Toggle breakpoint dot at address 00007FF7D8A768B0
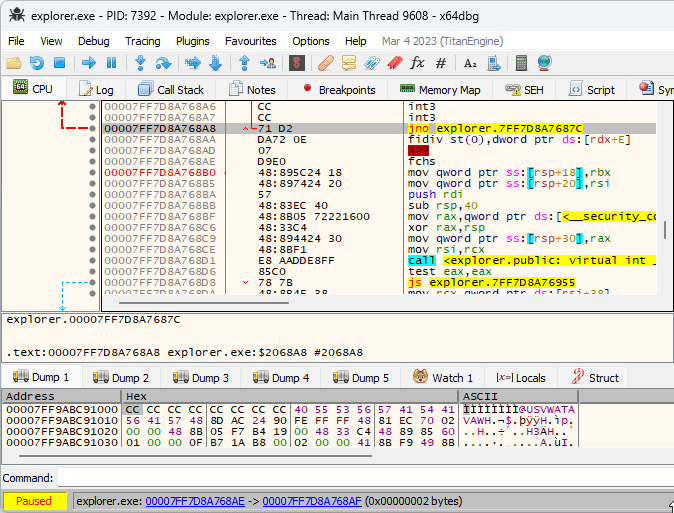Viewport: 674px width, 513px height. pyautogui.click(x=92, y=173)
